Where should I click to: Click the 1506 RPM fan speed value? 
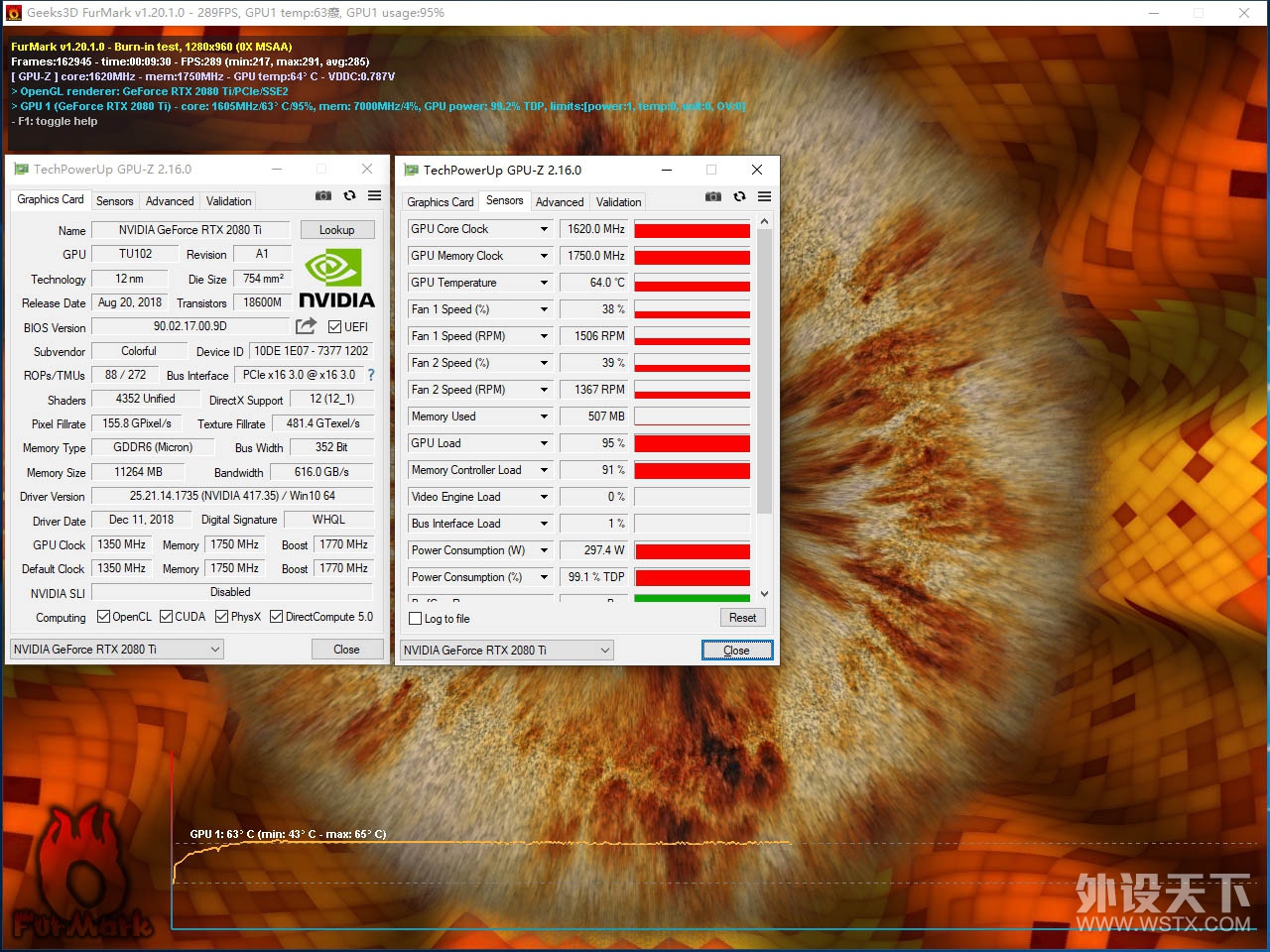pos(594,336)
